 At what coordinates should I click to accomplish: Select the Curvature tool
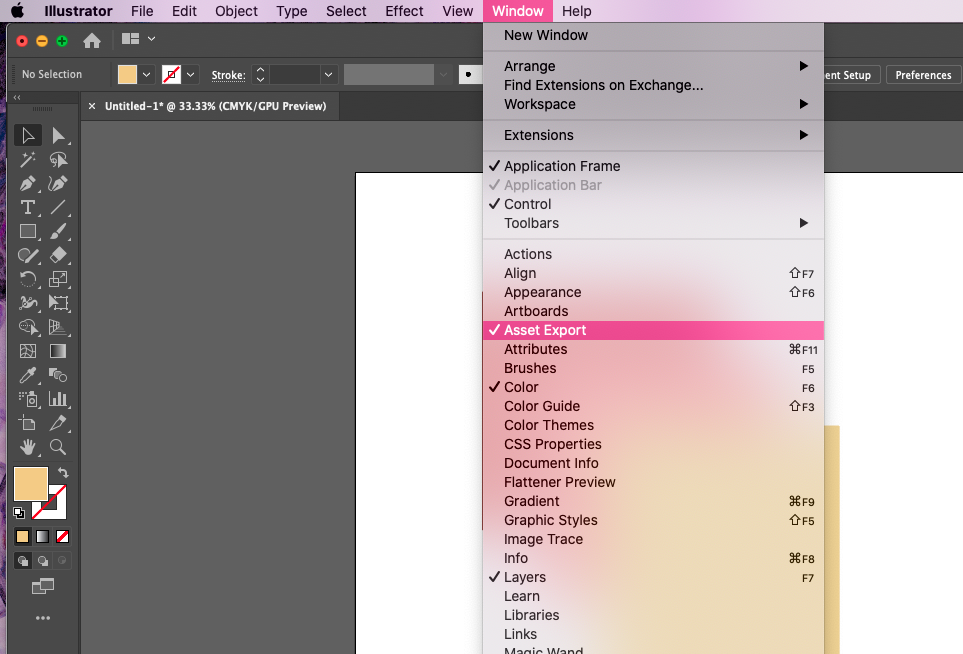click(58, 184)
